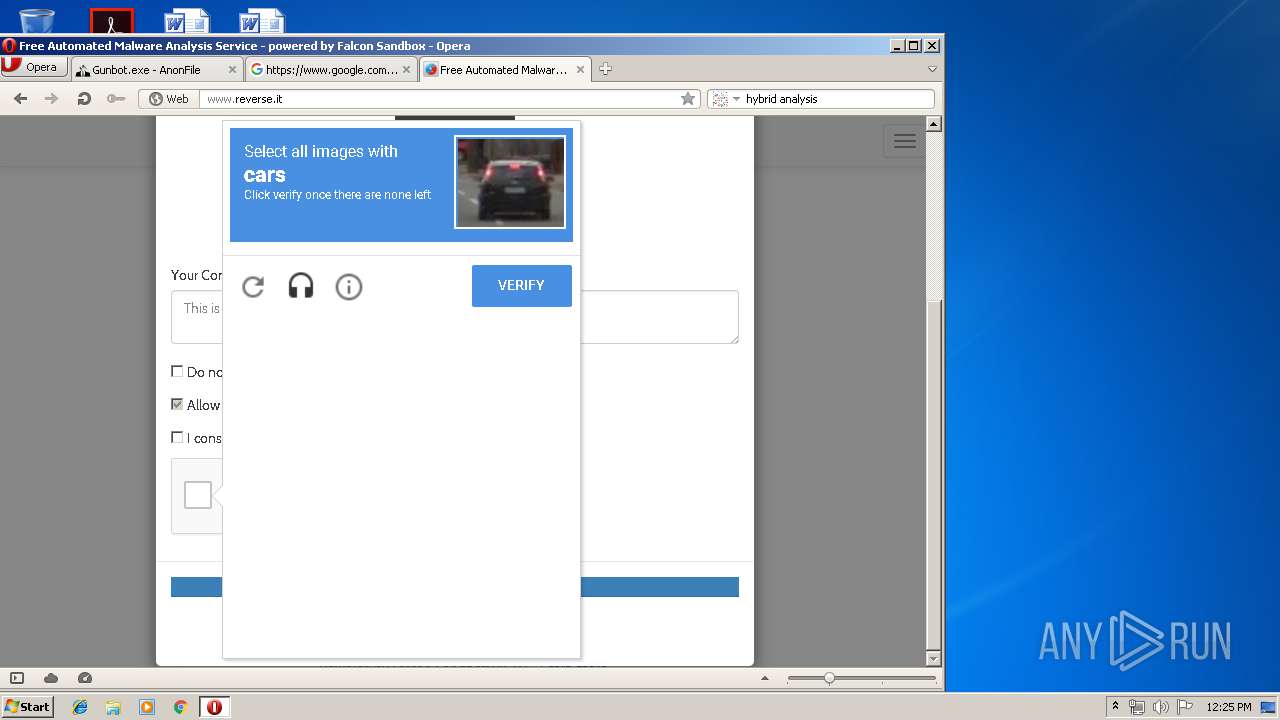Open the view options arrow near zoom

[x=765, y=678]
